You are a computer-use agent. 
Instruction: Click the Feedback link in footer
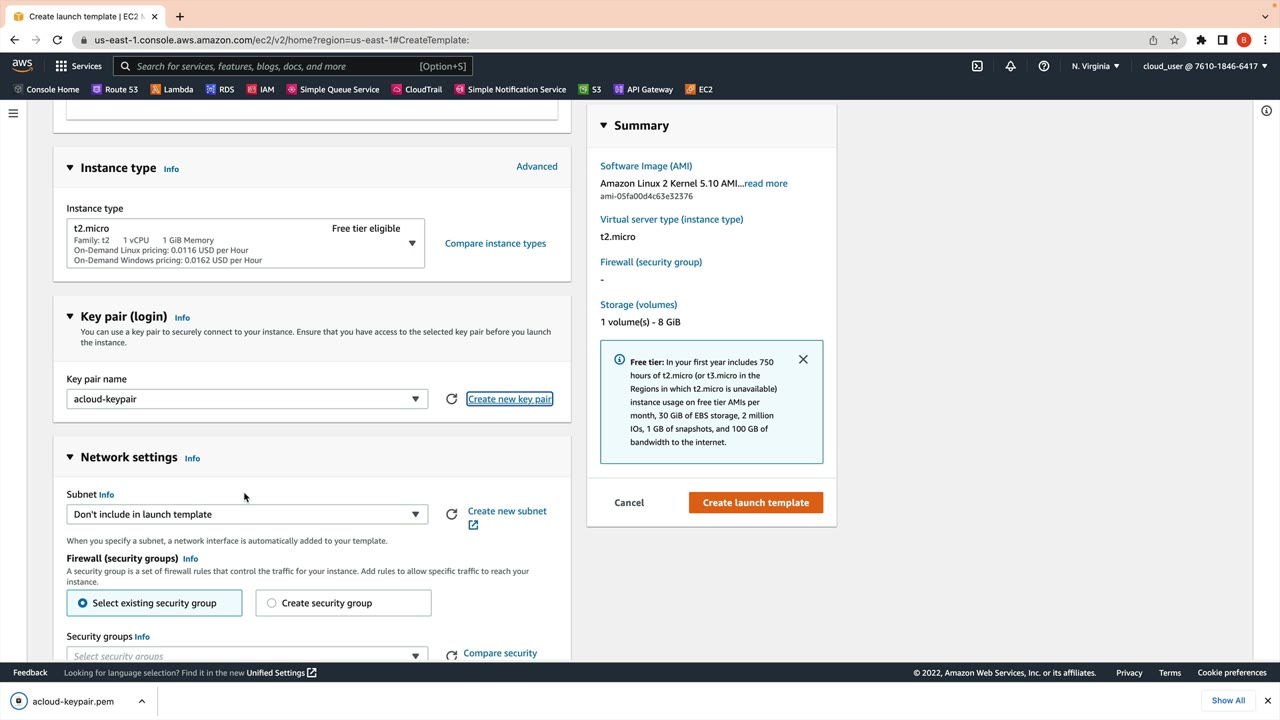(30, 673)
